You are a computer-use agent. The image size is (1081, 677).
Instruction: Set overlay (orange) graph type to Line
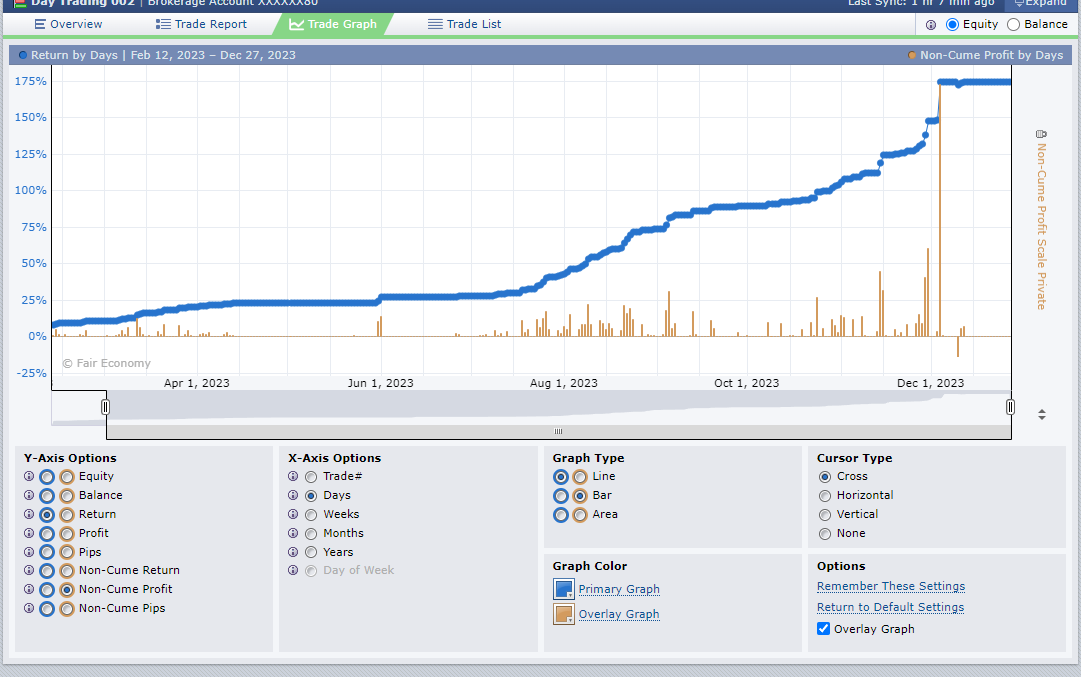[x=580, y=476]
